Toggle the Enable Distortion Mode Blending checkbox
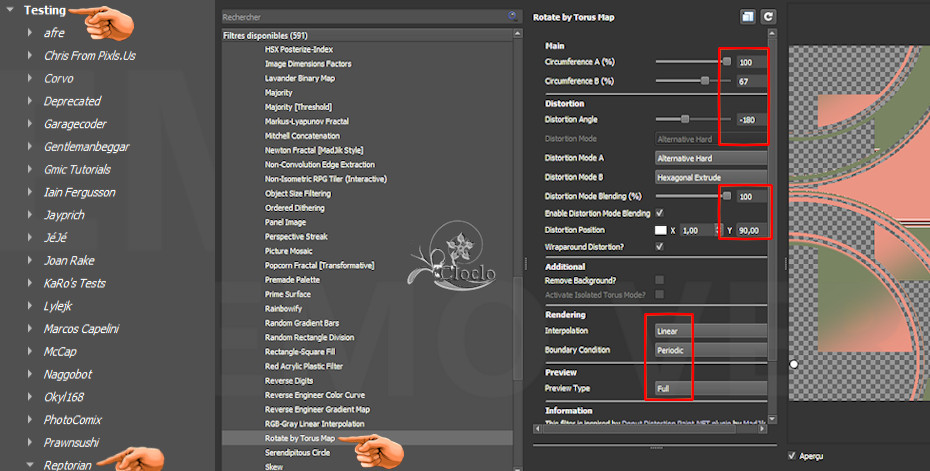 coord(658,213)
